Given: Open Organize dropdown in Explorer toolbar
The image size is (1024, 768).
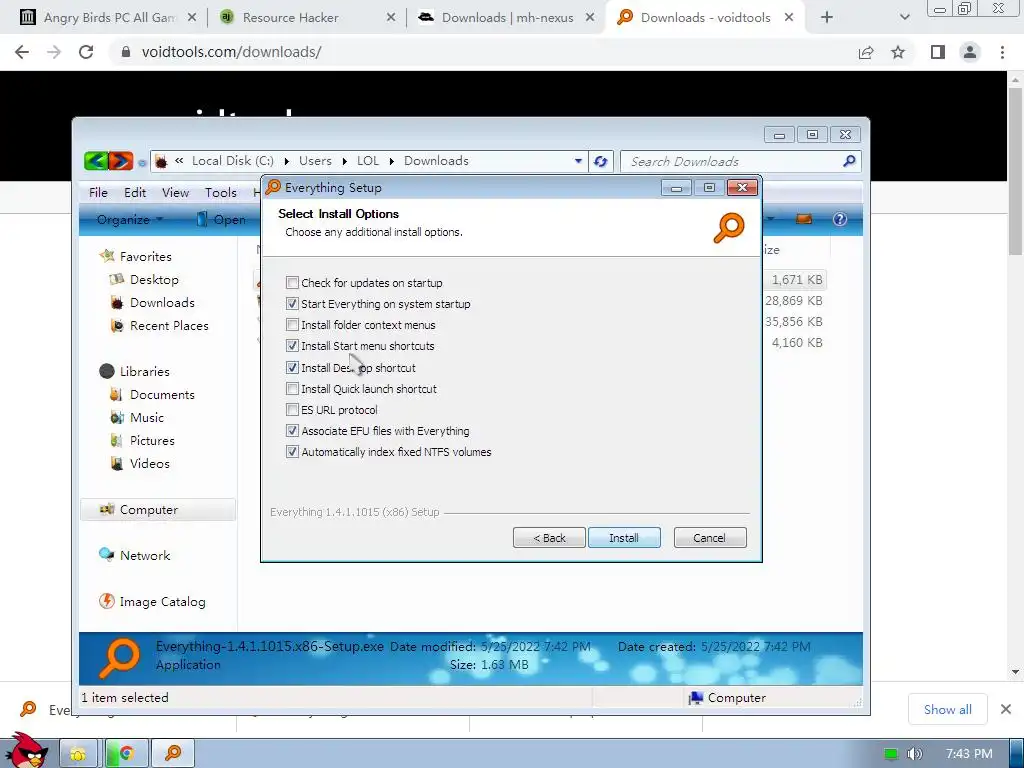Looking at the screenshot, I should coord(129,220).
